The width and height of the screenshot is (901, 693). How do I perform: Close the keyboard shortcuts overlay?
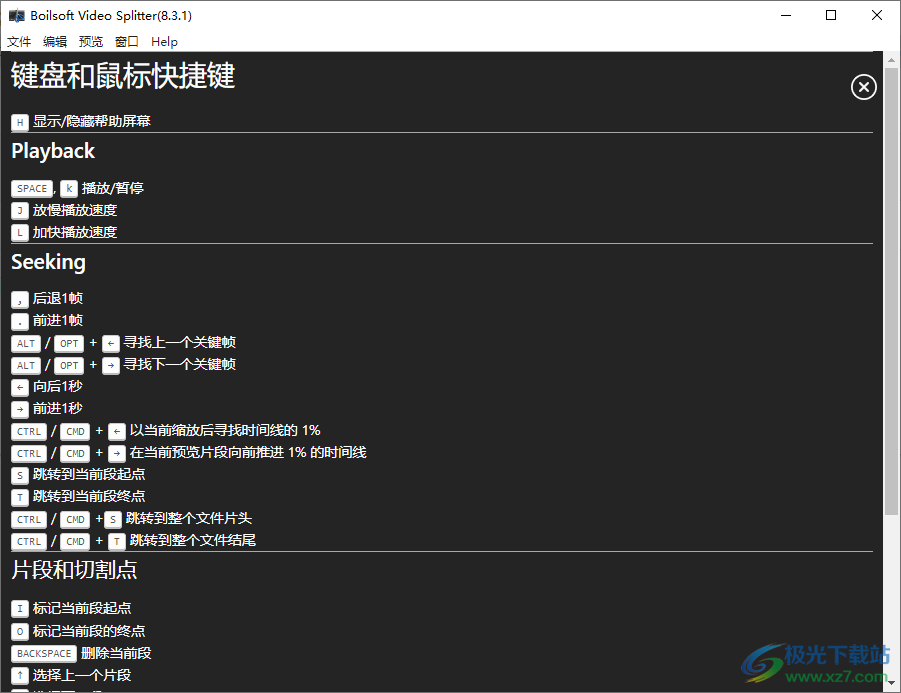pyautogui.click(x=863, y=87)
